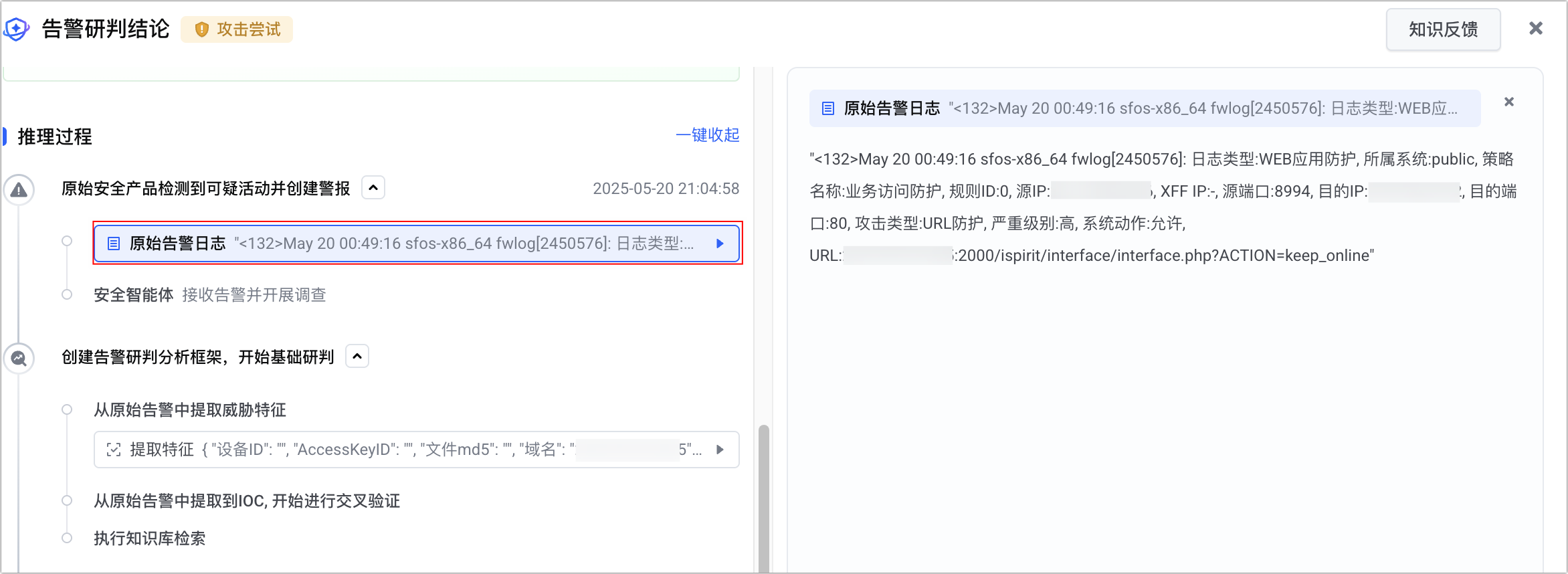Click the step bullet before 安全智能体
1568x574 pixels.
[67, 294]
